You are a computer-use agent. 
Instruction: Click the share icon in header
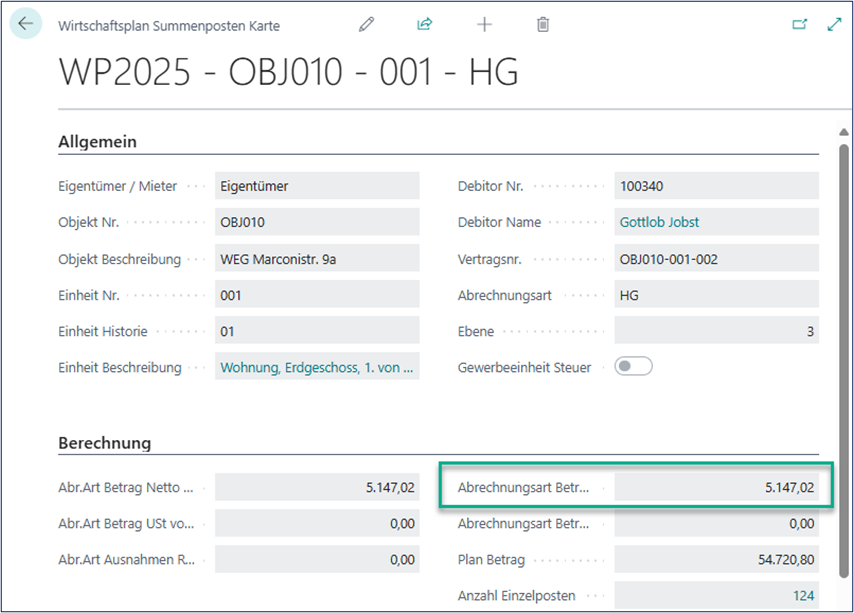pos(425,25)
